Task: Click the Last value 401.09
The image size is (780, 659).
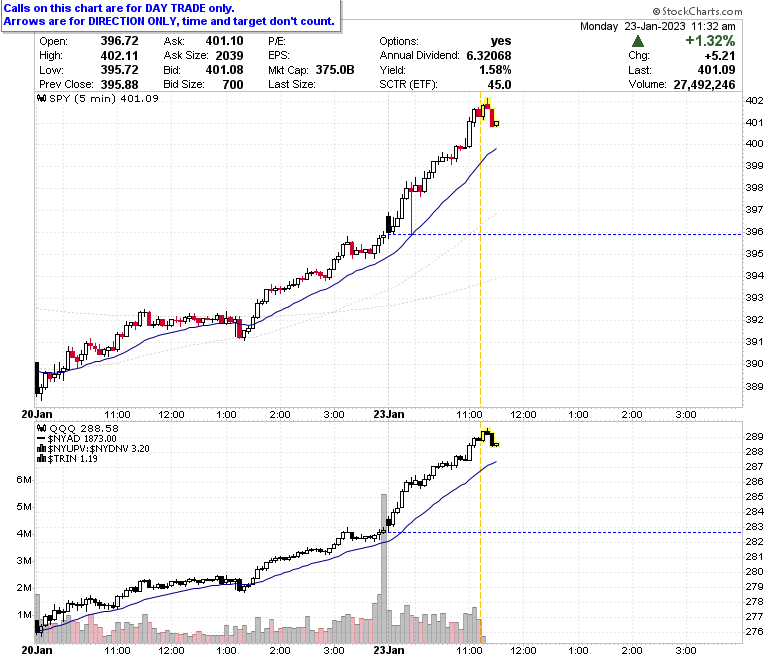Action: [716, 70]
